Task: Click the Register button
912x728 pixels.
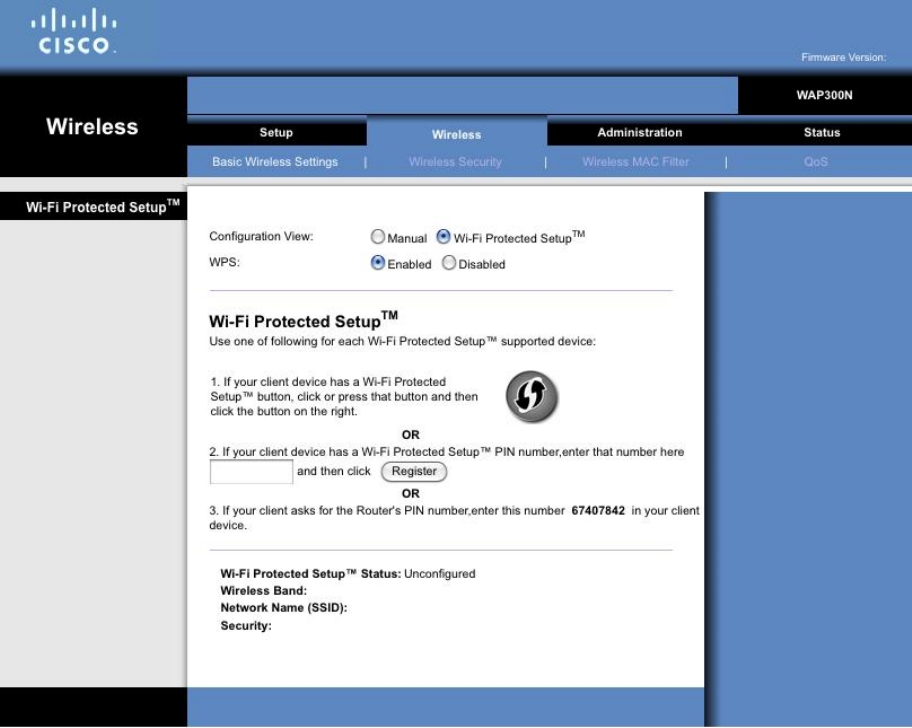Action: 414,472
